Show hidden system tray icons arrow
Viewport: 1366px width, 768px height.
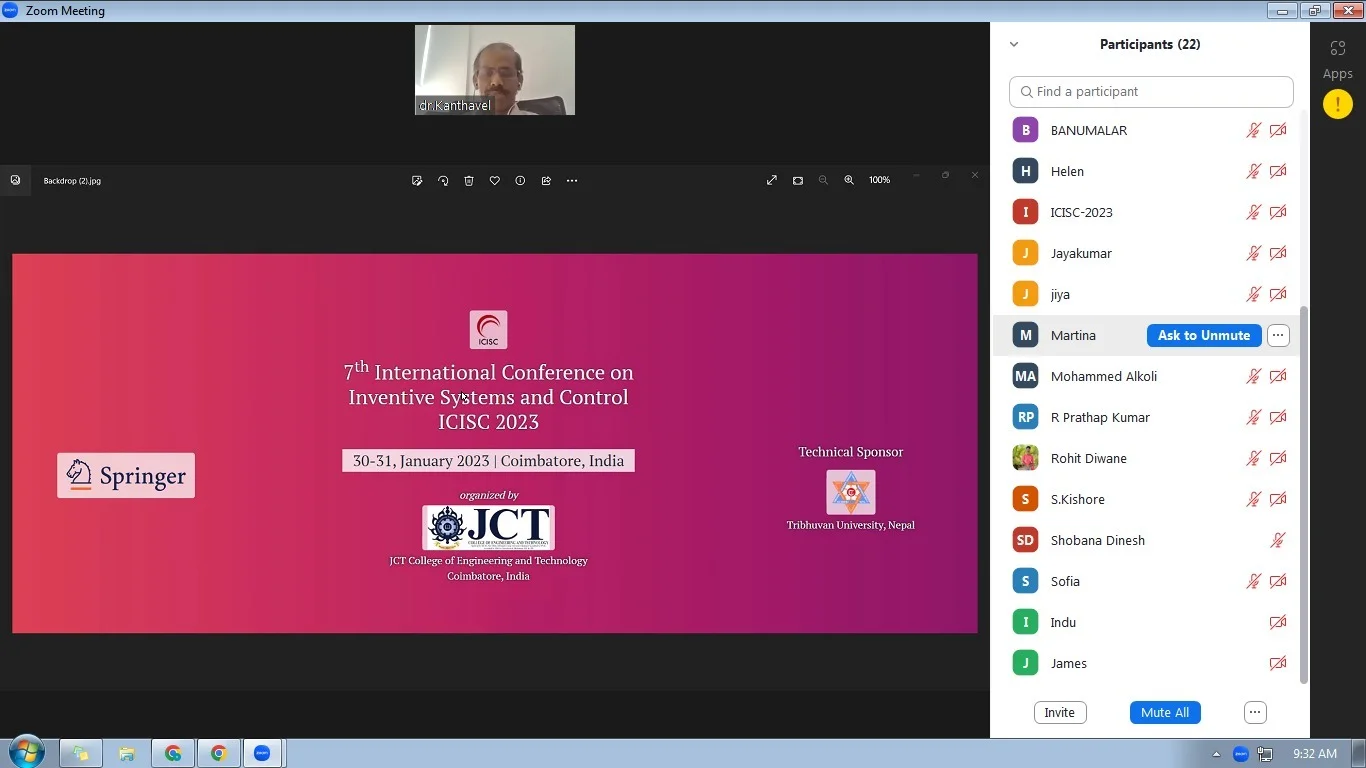[1216, 754]
